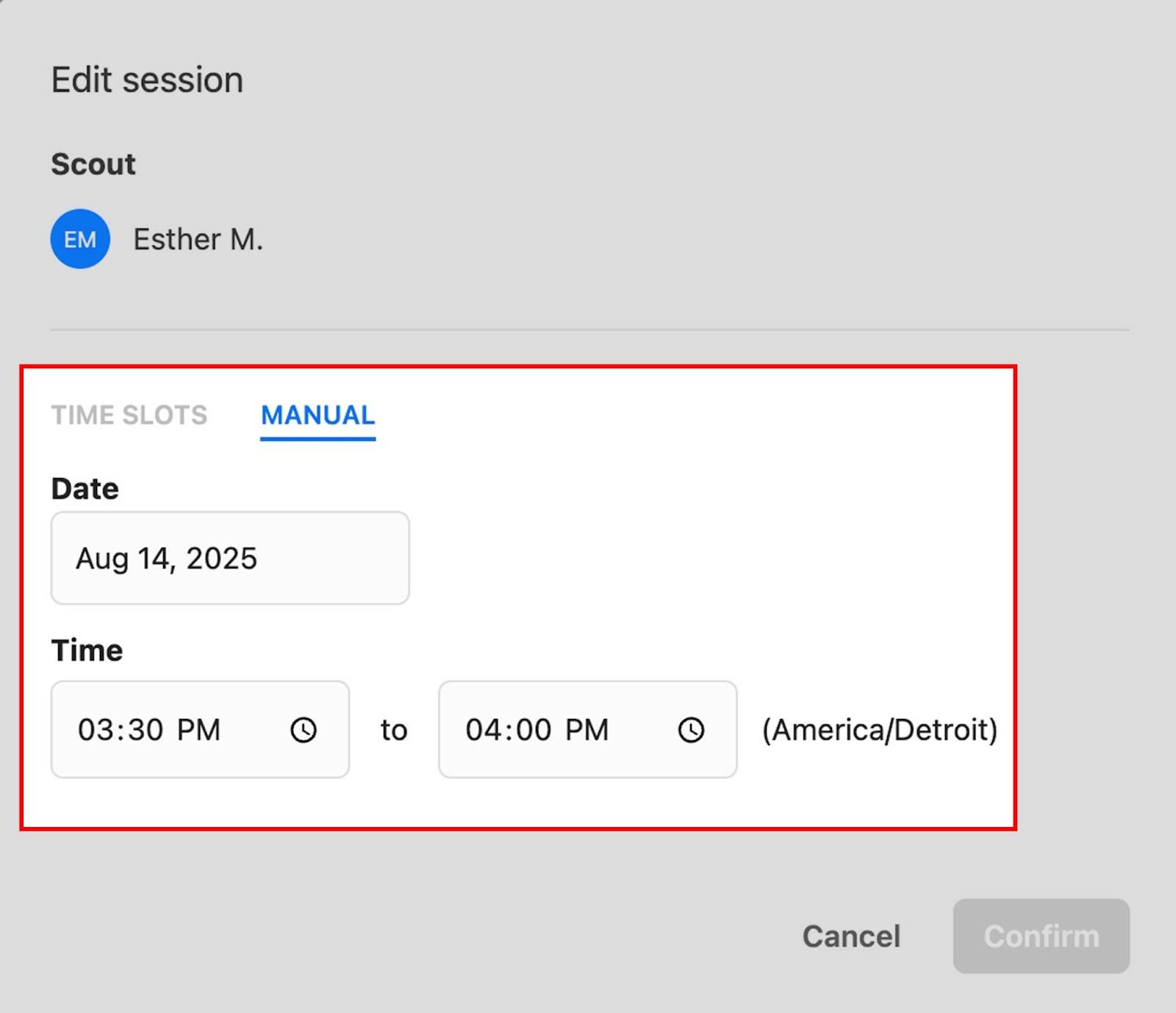The width and height of the screenshot is (1176, 1013).
Task: Select the MANUAL tab
Action: point(318,415)
